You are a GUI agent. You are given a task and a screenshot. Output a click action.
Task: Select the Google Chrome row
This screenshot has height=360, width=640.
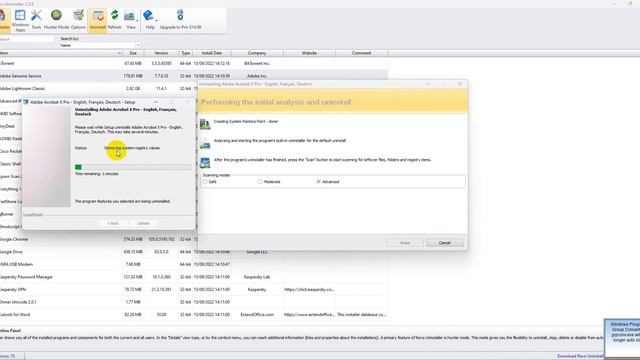pos(99,239)
